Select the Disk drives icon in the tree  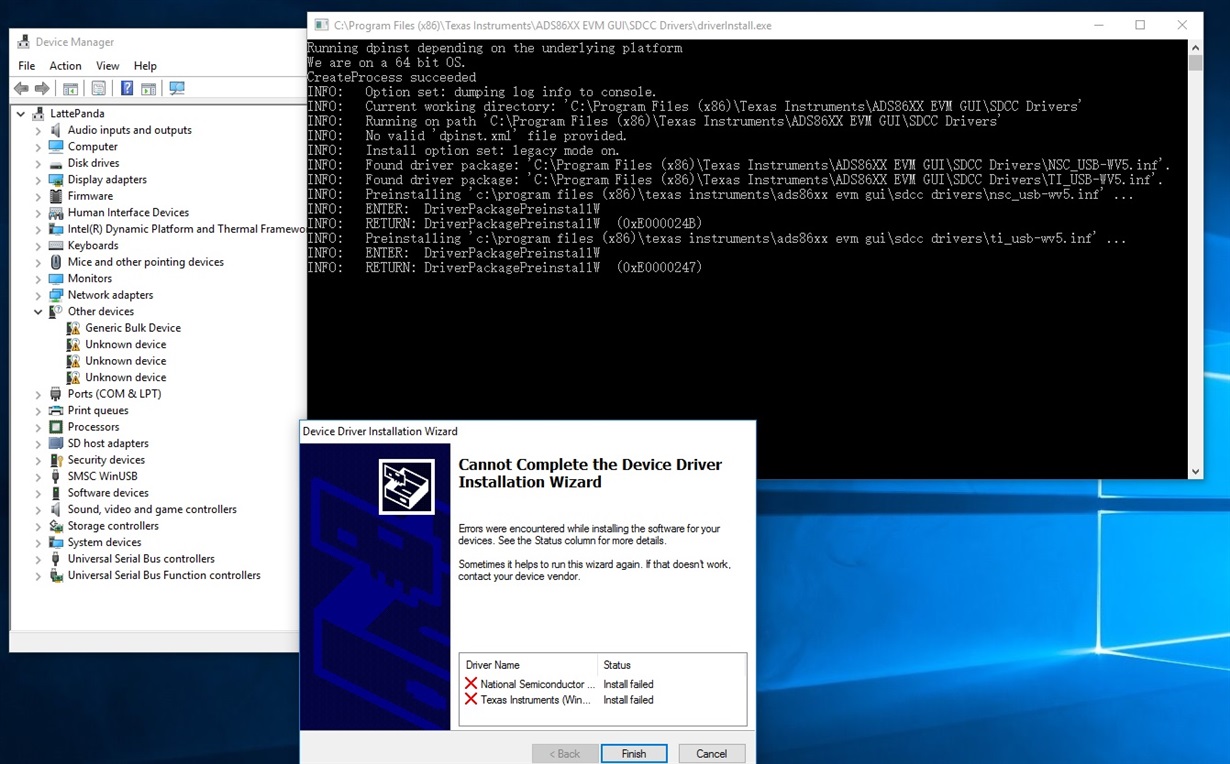tap(56, 163)
